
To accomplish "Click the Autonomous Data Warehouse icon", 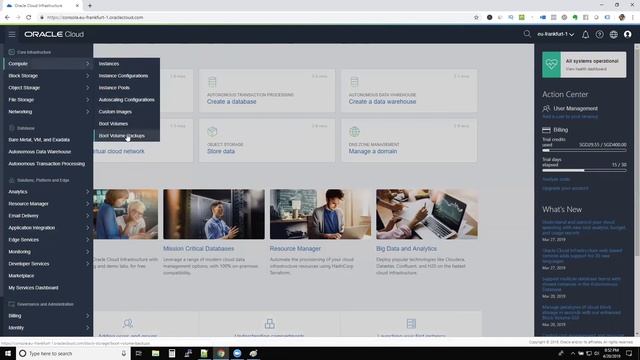I will 354,82.
